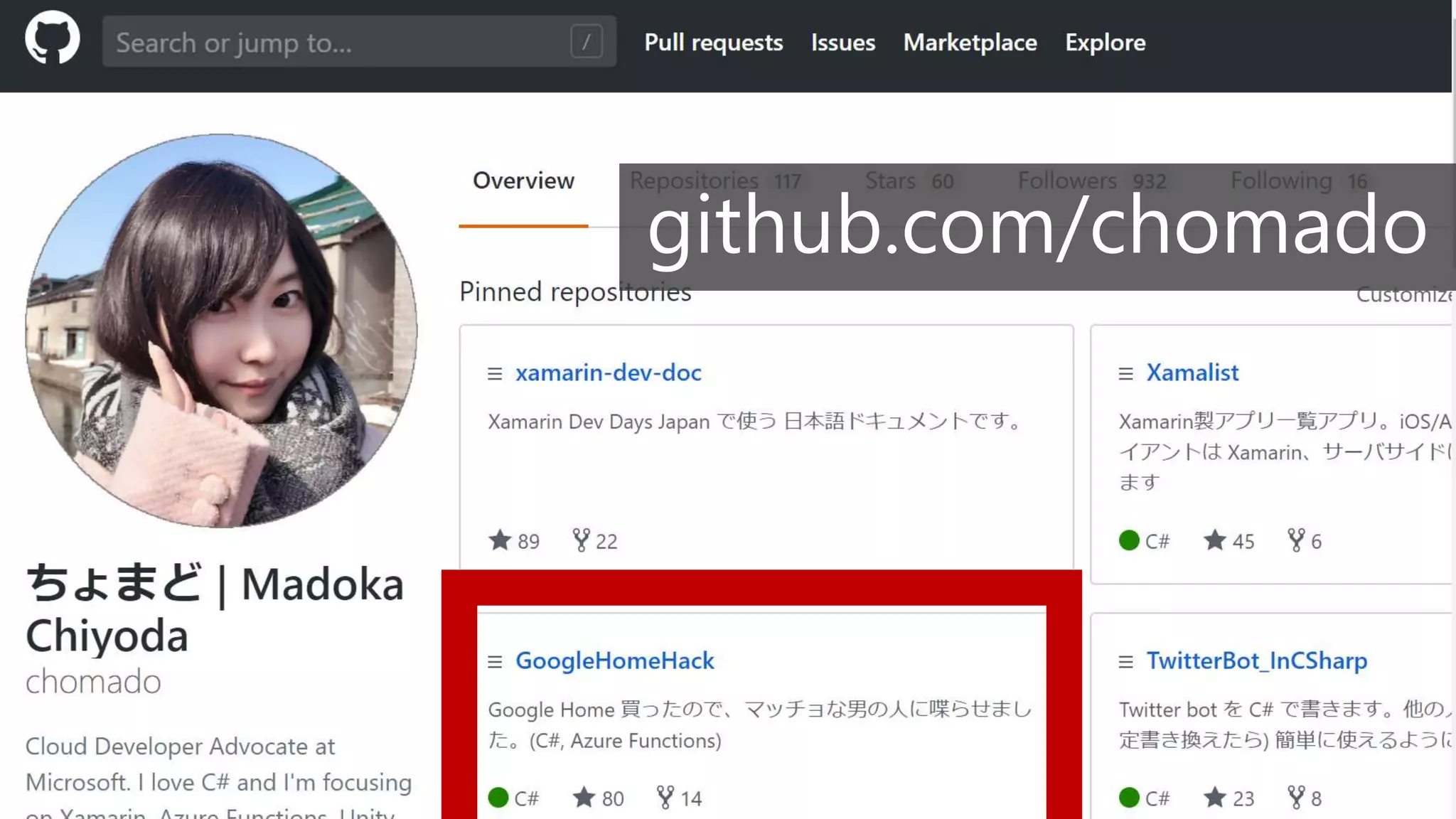
Task: Open Pull requests in the header
Action: (x=714, y=43)
